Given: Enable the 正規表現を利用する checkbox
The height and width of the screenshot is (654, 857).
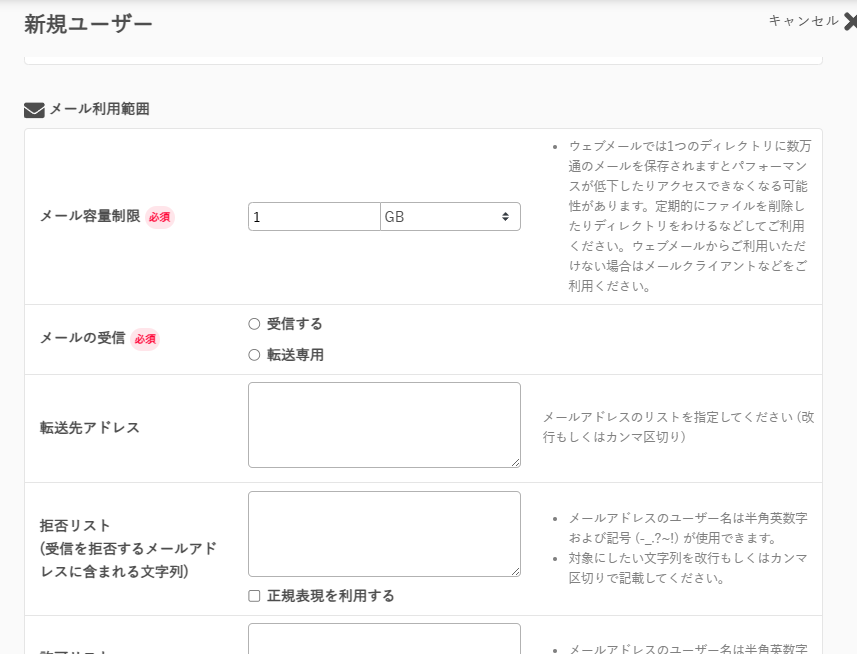Looking at the screenshot, I should click(254, 596).
